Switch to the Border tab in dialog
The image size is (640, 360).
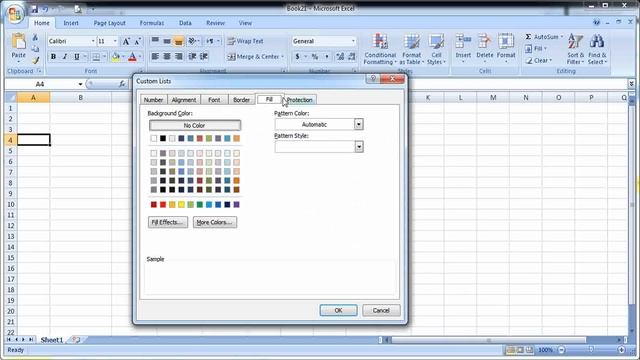click(241, 100)
